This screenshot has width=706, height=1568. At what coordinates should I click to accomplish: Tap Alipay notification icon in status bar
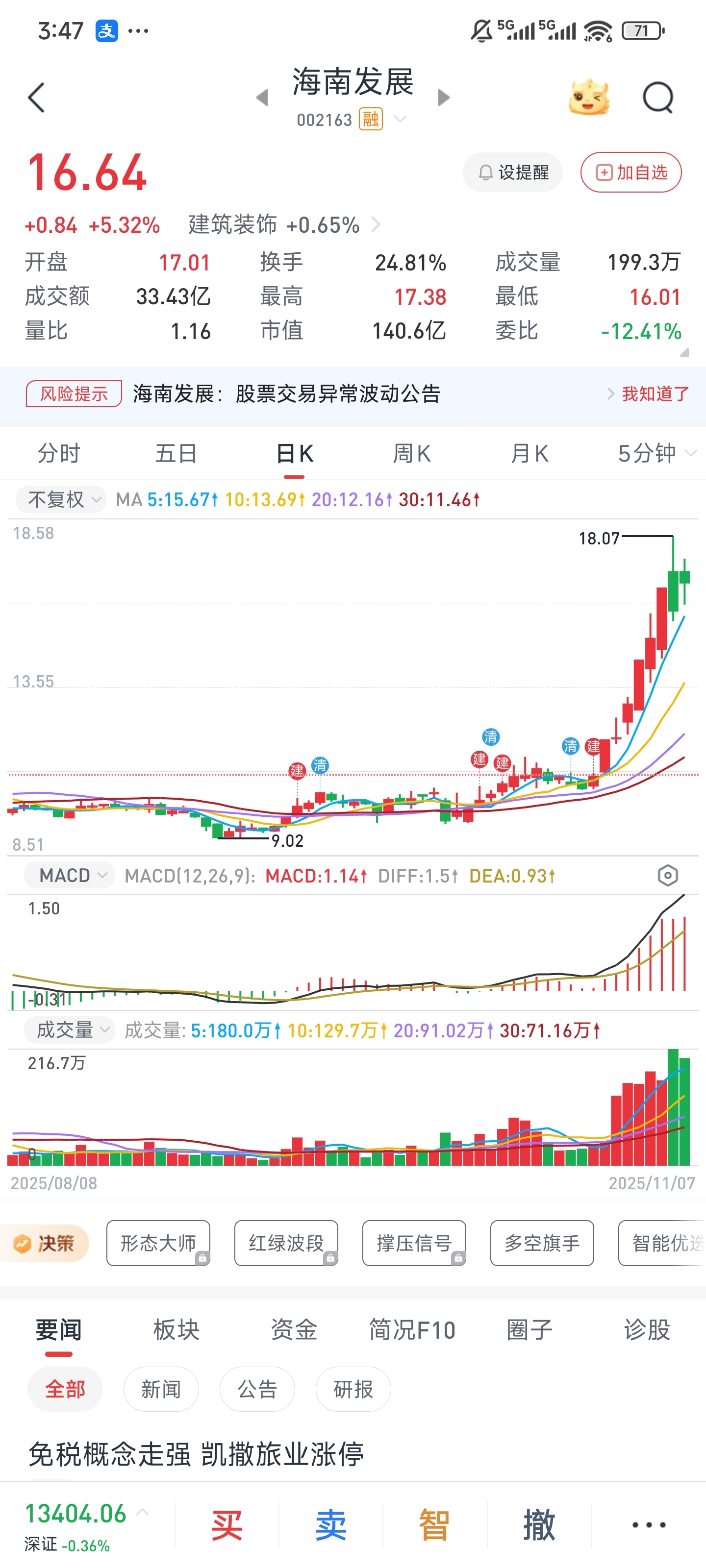point(106,30)
